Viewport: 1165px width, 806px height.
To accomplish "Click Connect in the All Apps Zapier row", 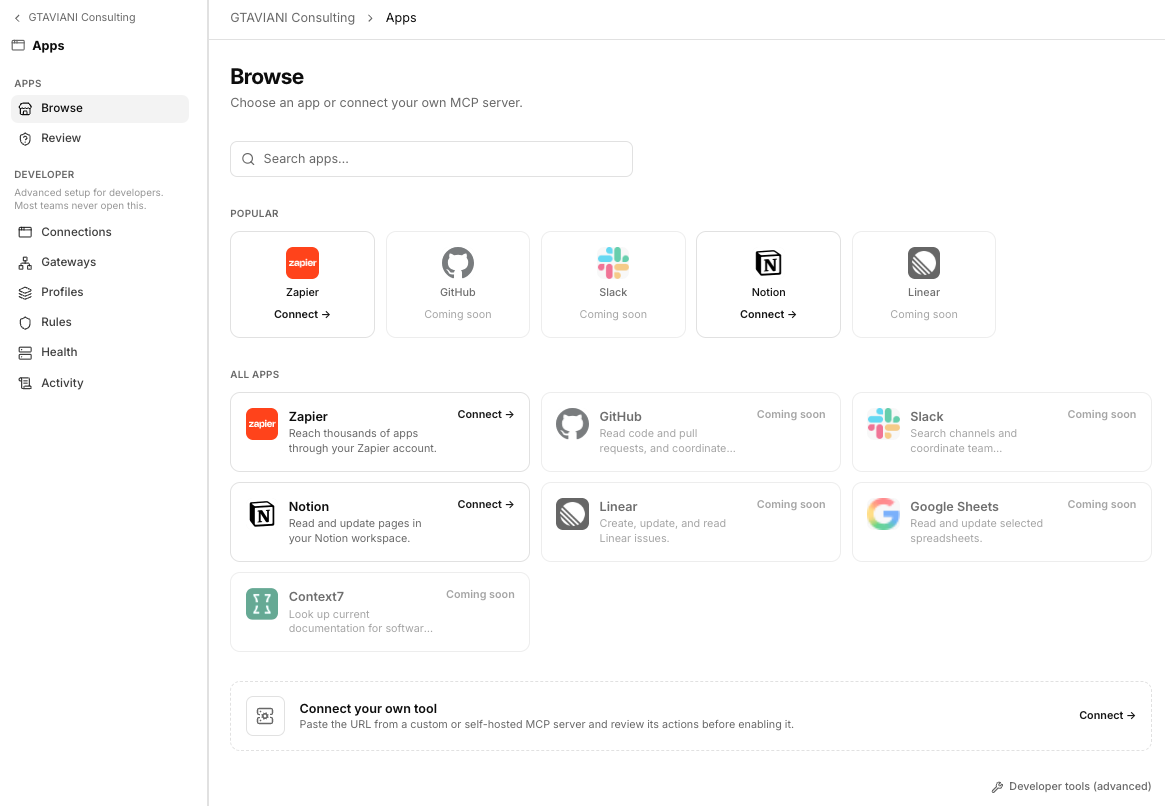I will [x=485, y=415].
